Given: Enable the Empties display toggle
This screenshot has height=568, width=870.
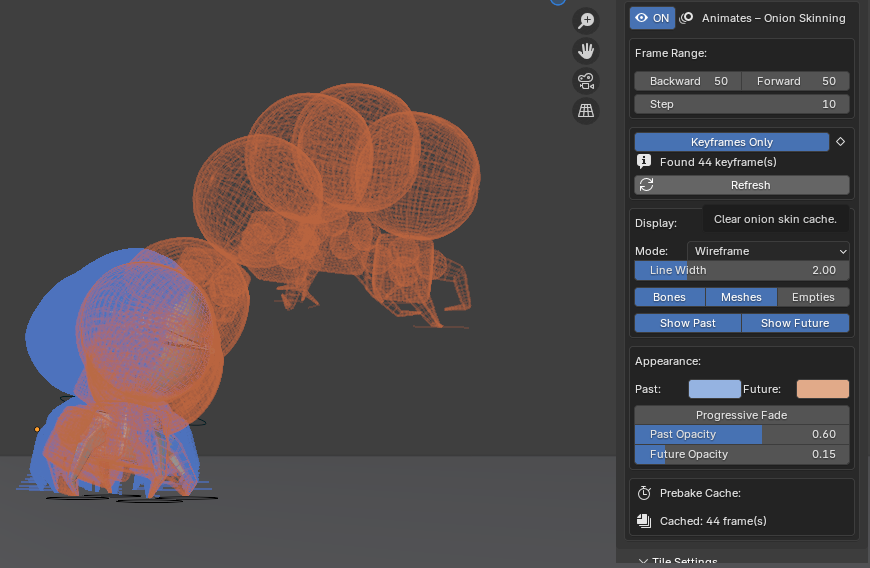Looking at the screenshot, I should [813, 297].
